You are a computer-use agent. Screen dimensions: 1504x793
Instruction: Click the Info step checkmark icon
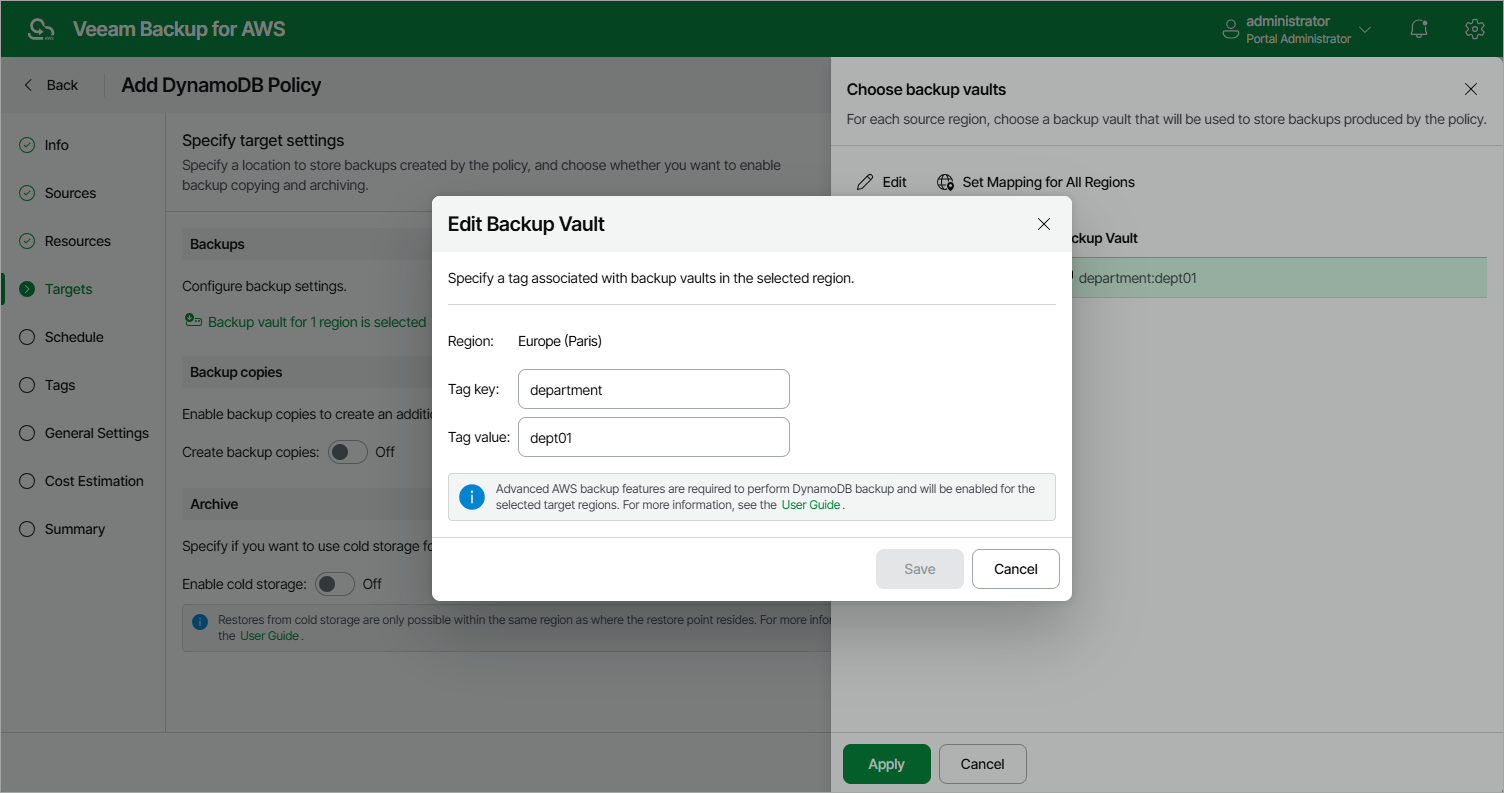tap(27, 145)
